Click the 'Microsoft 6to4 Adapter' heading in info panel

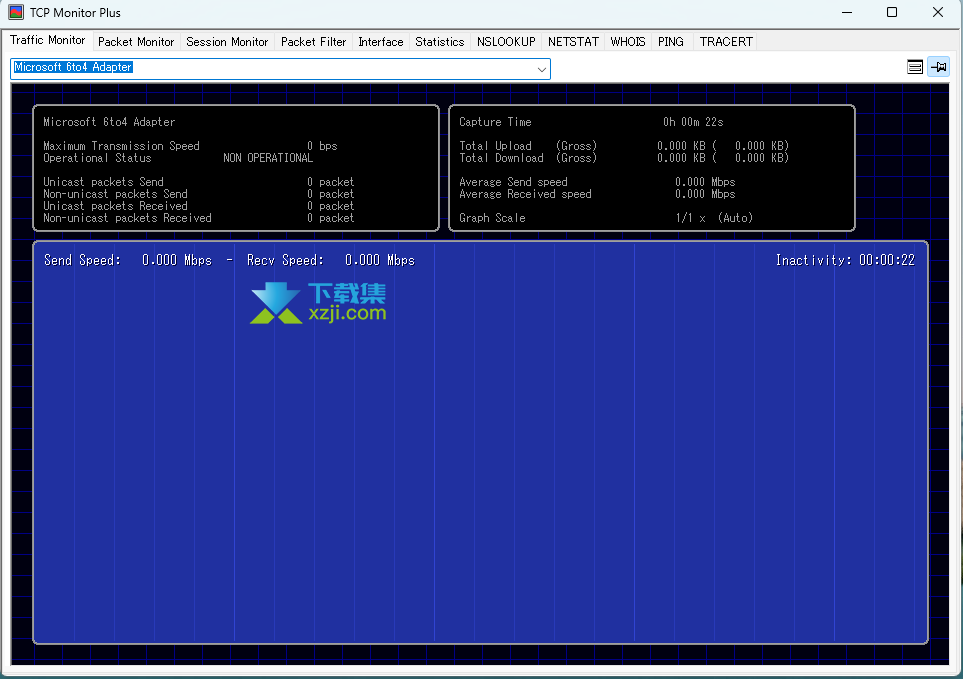point(109,122)
